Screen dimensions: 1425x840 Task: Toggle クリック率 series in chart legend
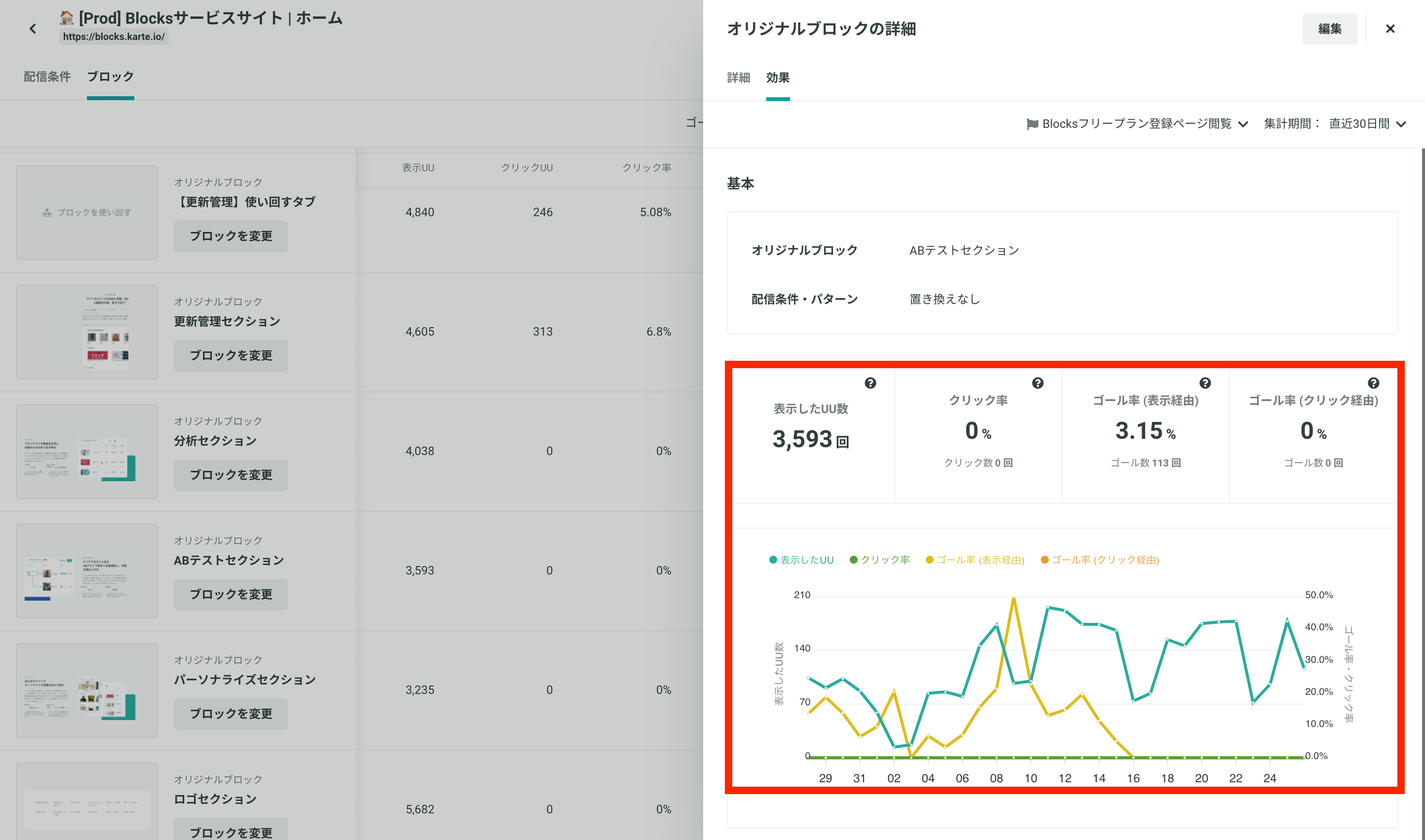880,560
